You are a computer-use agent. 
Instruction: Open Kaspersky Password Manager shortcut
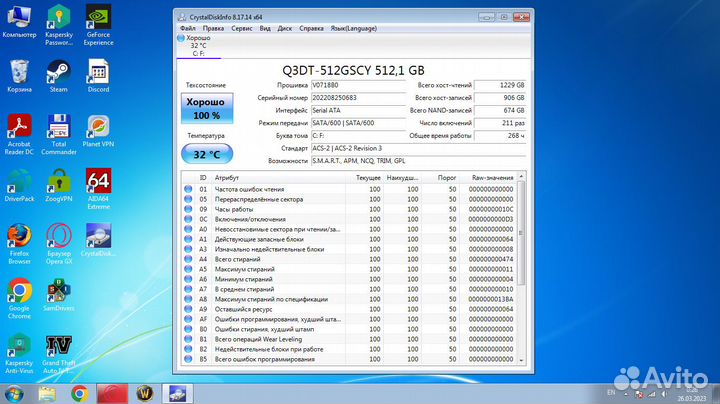[x=59, y=25]
